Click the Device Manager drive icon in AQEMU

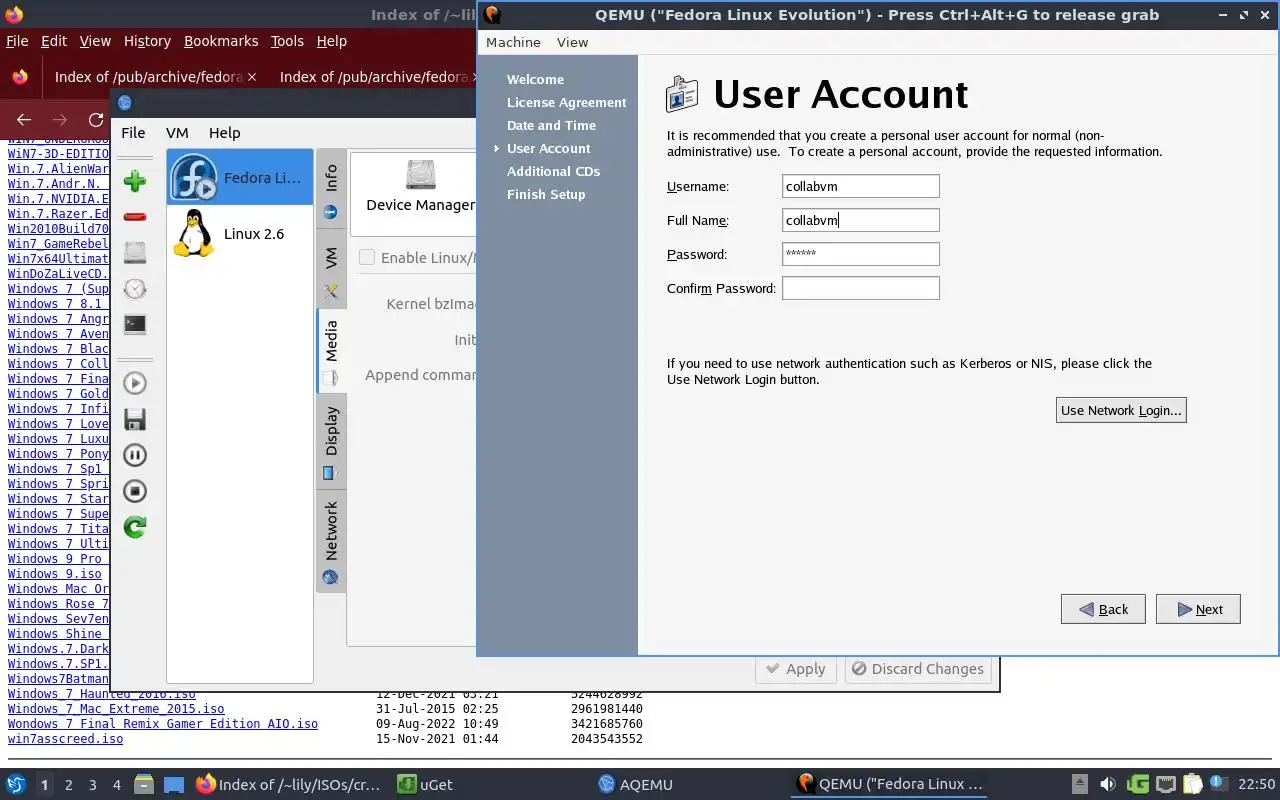click(421, 175)
